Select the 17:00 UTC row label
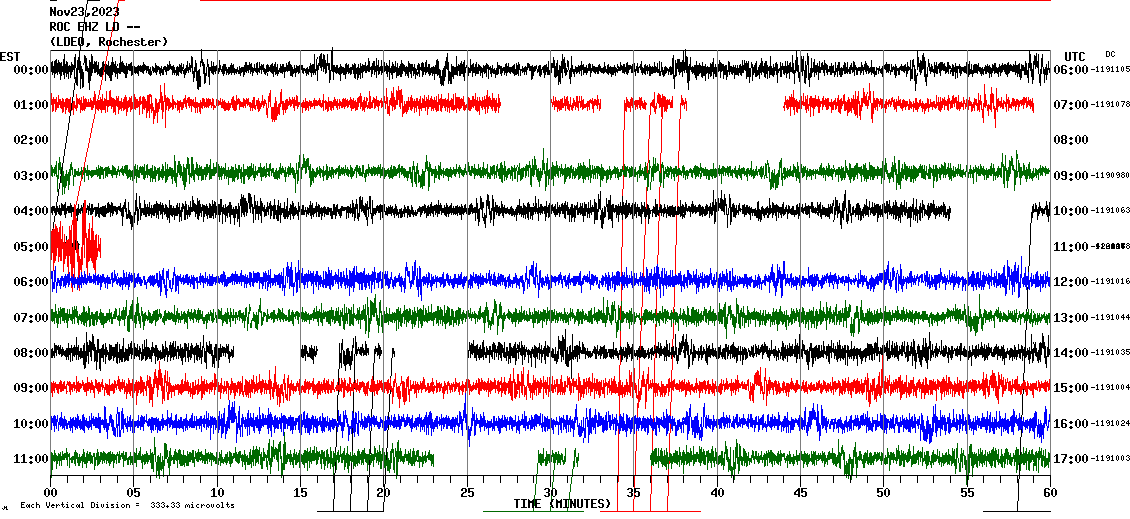 coord(1071,459)
